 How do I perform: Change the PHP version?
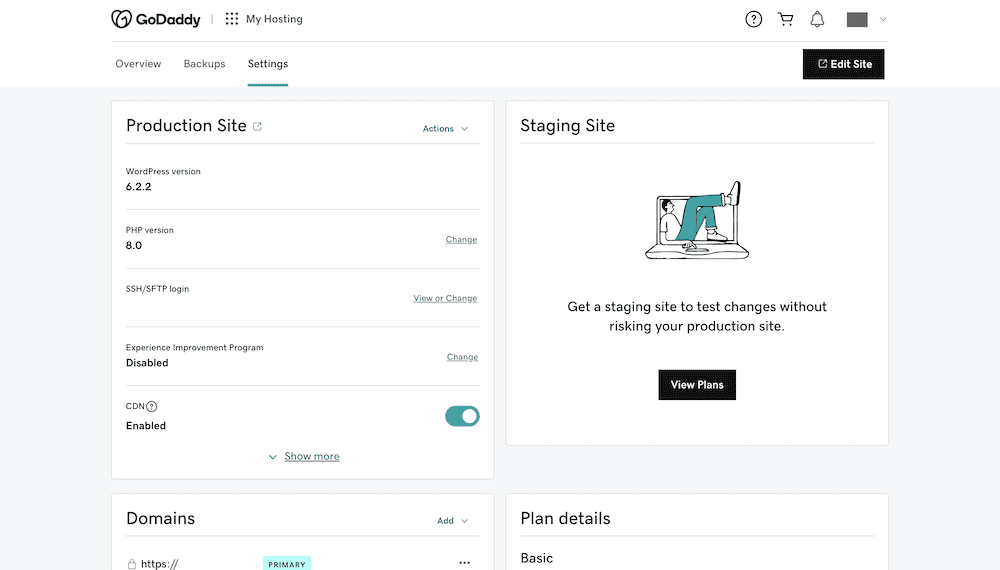[461, 240]
